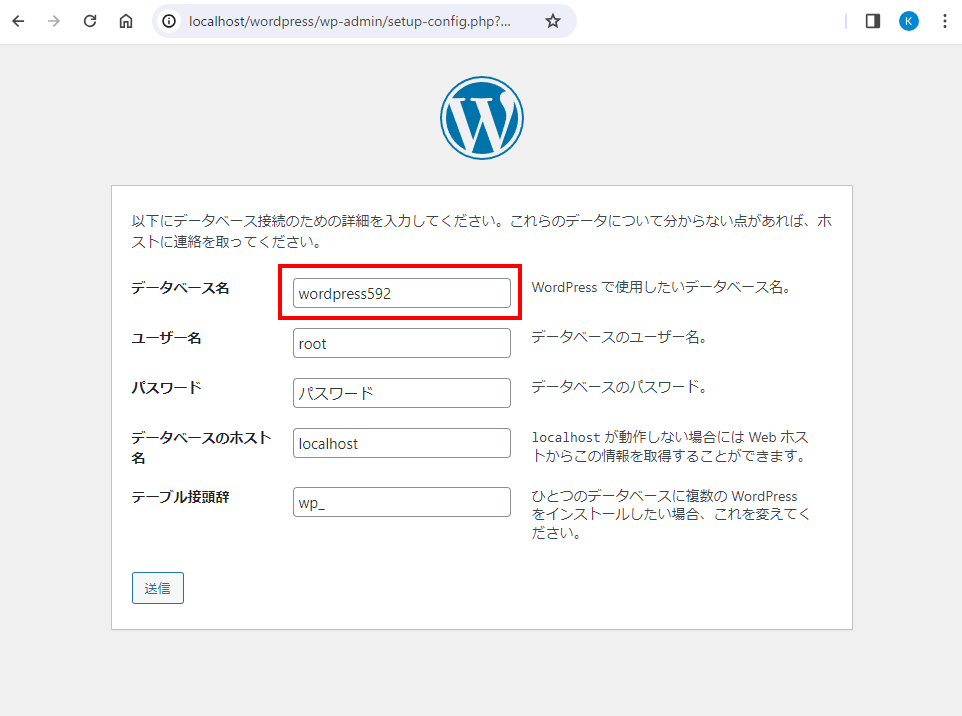The image size is (962, 716).
Task: View site information for localhost
Action: click(x=170, y=21)
